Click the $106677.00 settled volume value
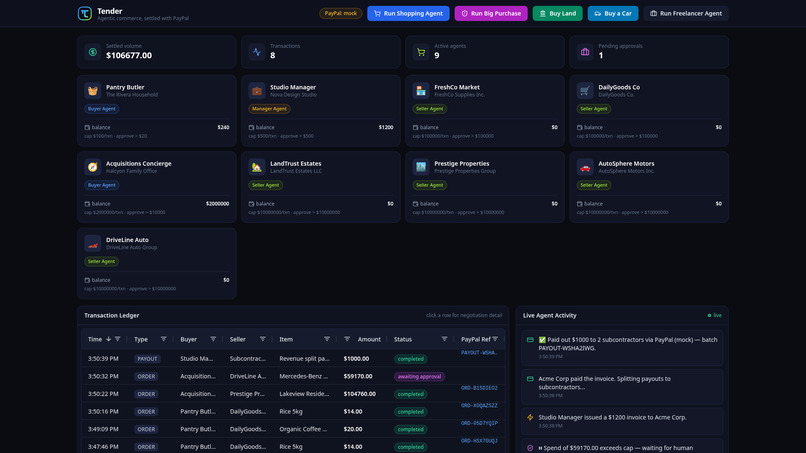The height and width of the screenshot is (453, 806). [129, 56]
